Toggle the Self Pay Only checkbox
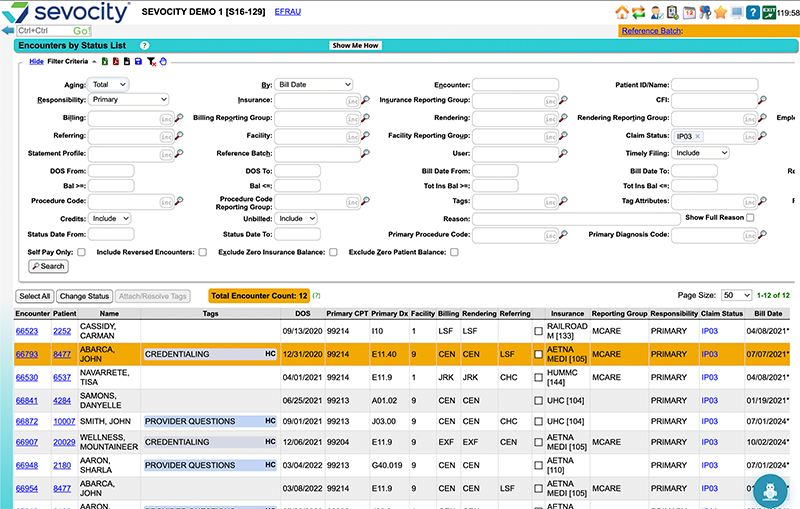This screenshot has height=509, width=800. [82, 252]
